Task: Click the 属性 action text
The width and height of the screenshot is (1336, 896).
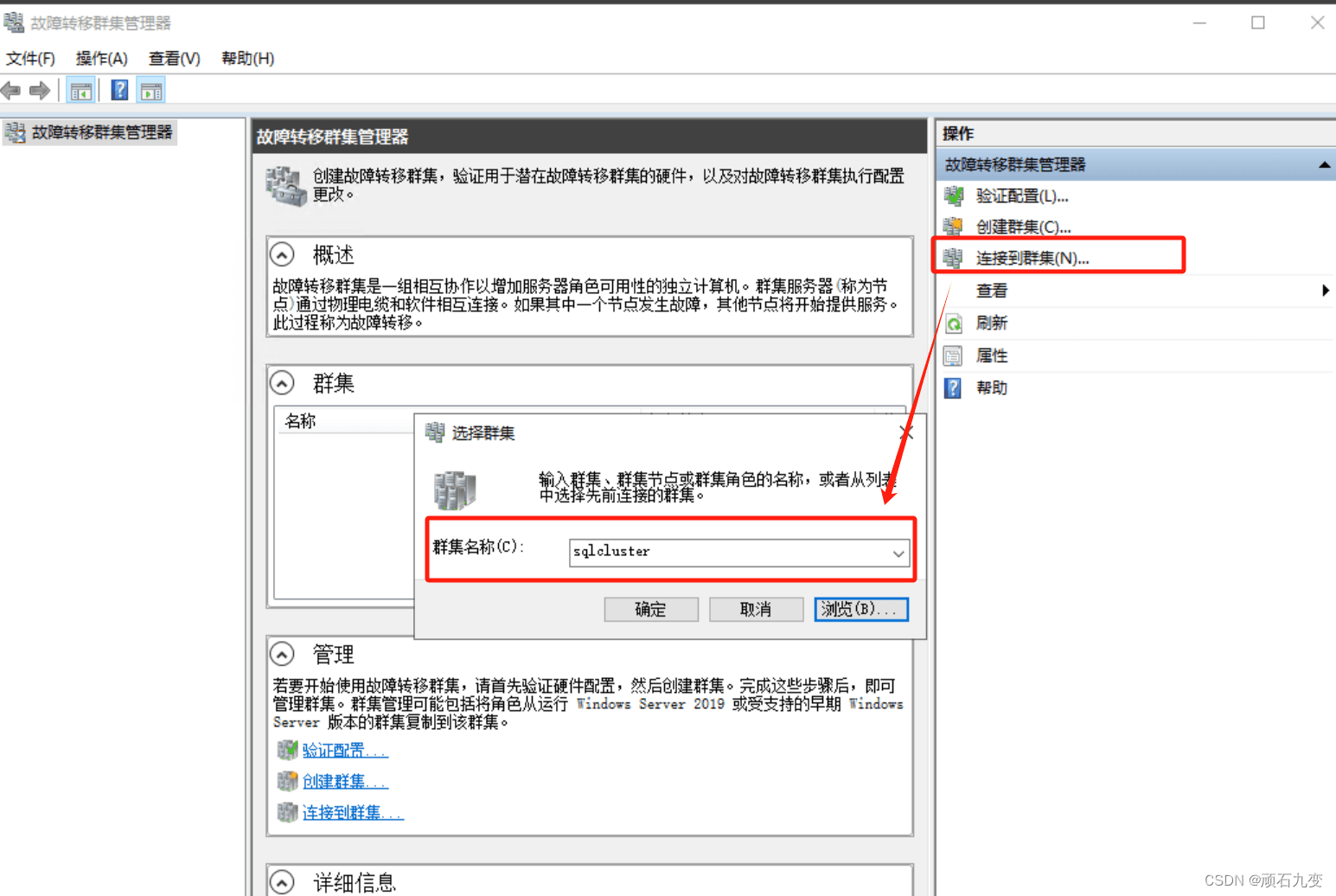Action: (x=992, y=355)
